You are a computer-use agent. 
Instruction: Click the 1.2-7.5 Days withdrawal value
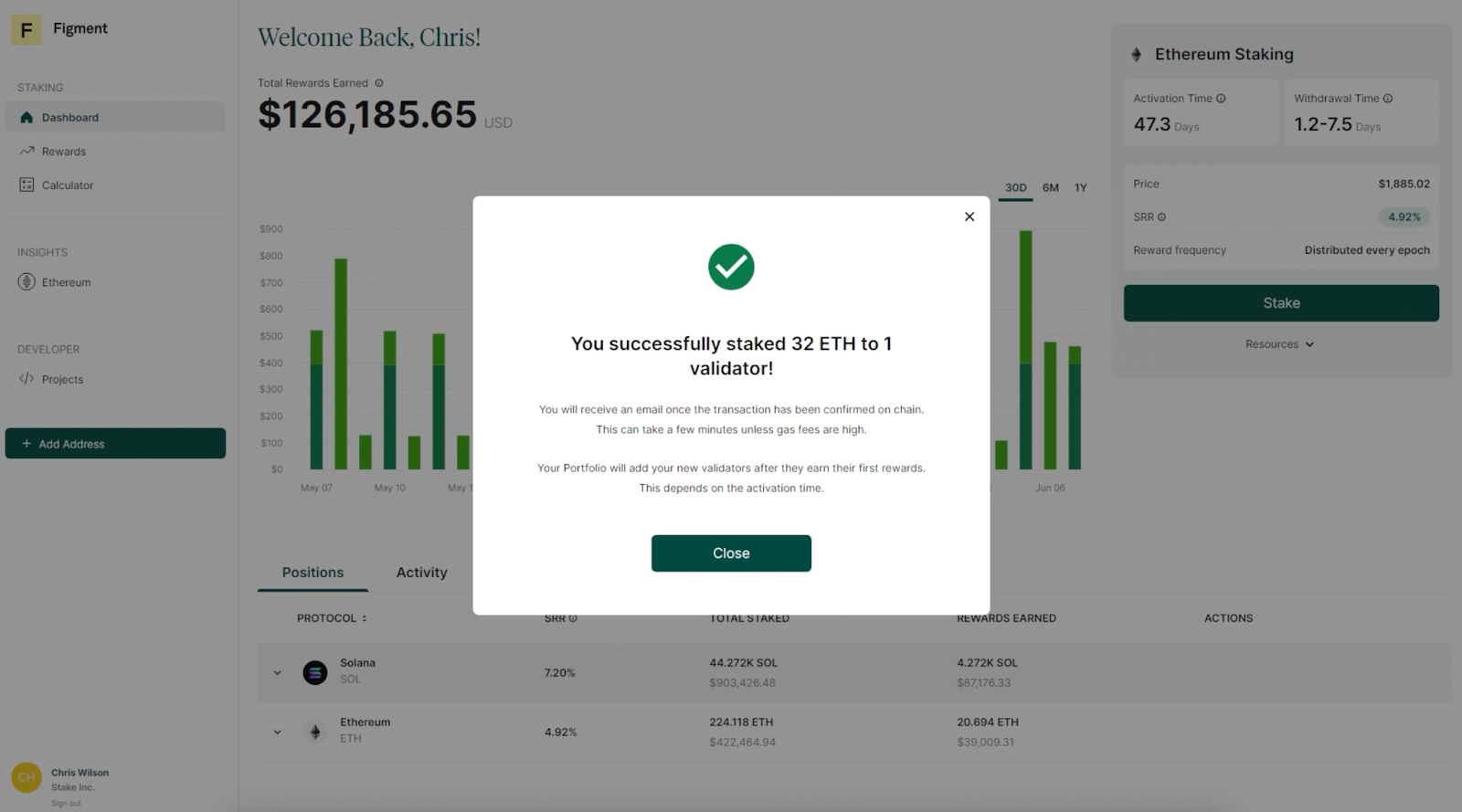[1337, 124]
